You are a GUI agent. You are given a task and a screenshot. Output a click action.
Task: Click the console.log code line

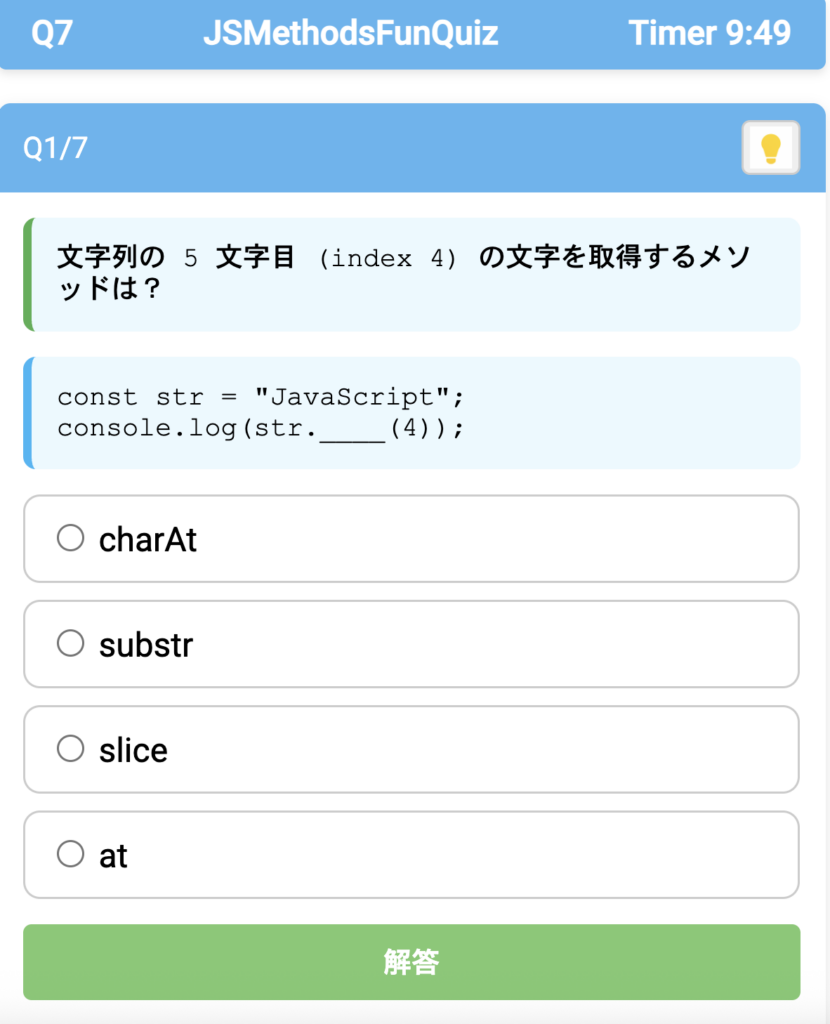[x=260, y=429]
